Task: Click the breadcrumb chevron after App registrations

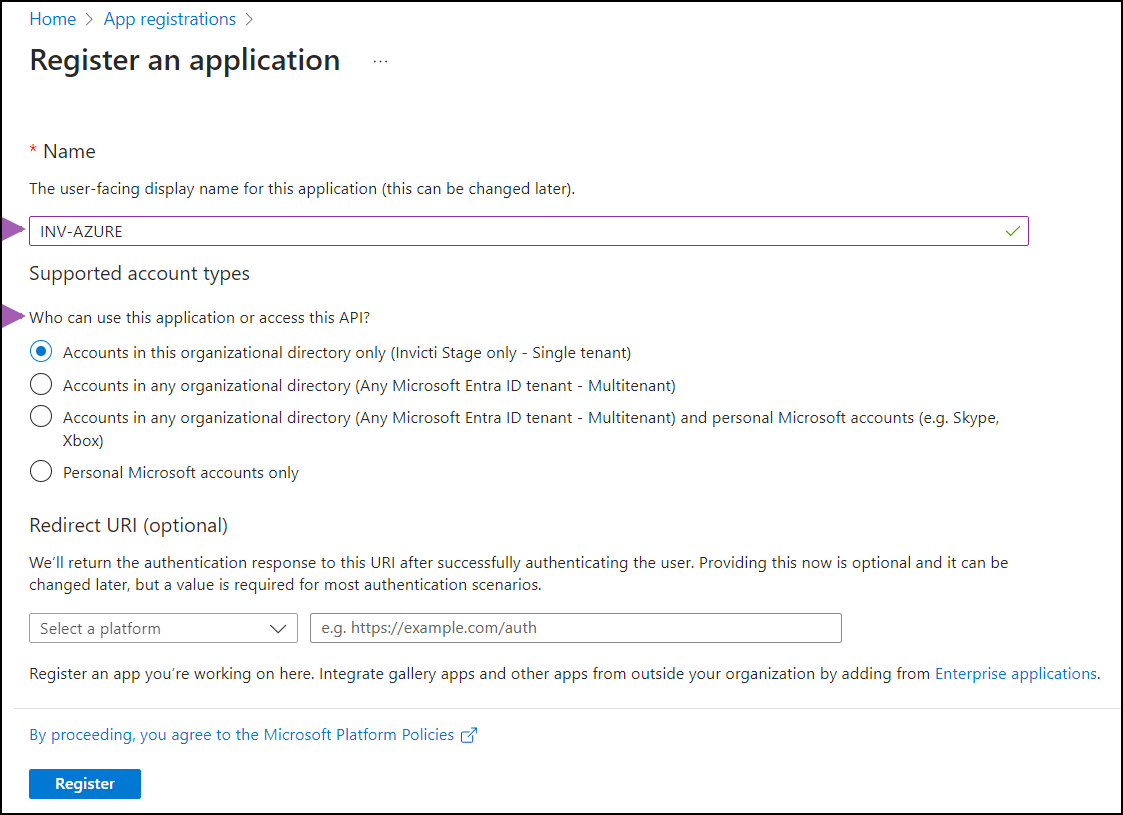Action: pos(250,19)
